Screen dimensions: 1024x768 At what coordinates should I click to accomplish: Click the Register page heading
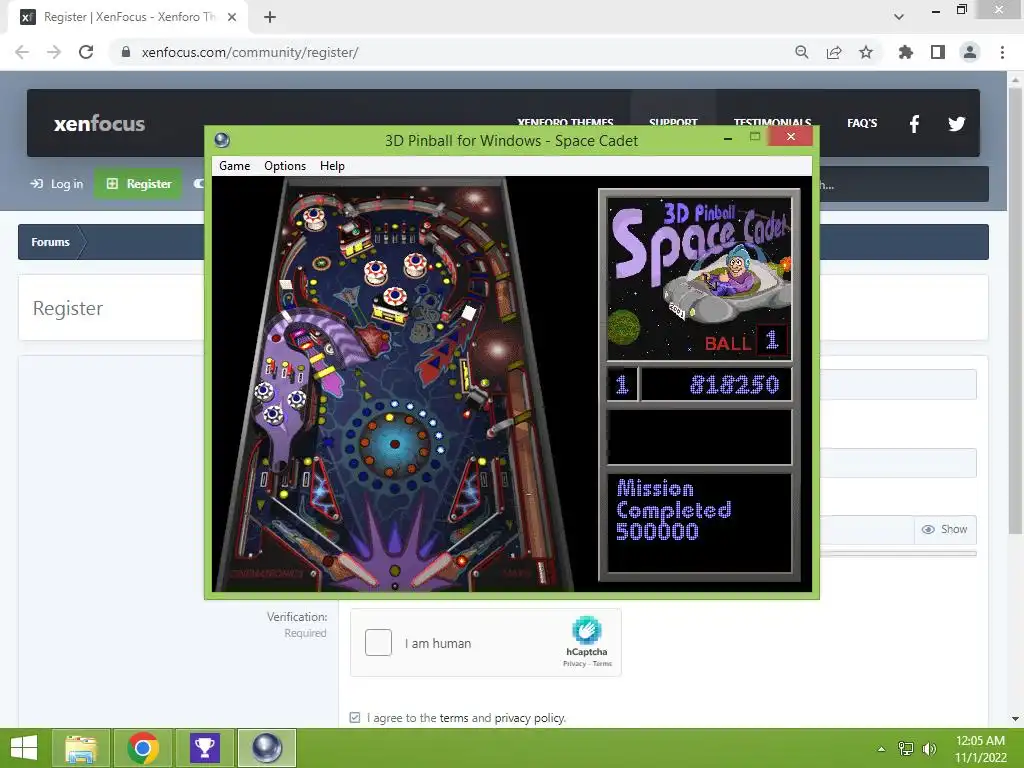pyautogui.click(x=68, y=308)
